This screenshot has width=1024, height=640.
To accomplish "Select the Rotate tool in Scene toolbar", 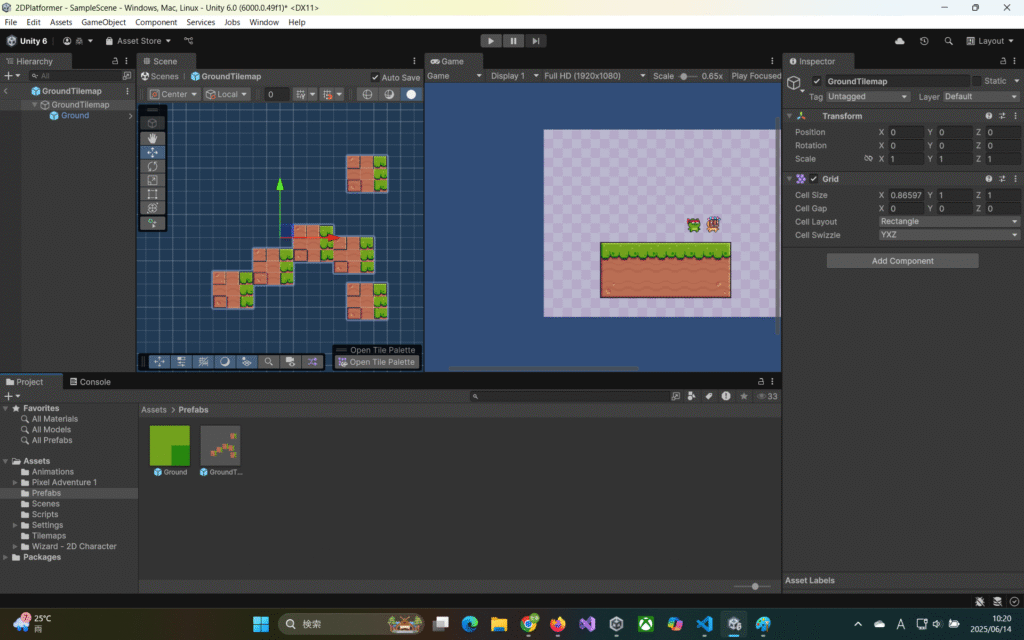I will click(152, 167).
